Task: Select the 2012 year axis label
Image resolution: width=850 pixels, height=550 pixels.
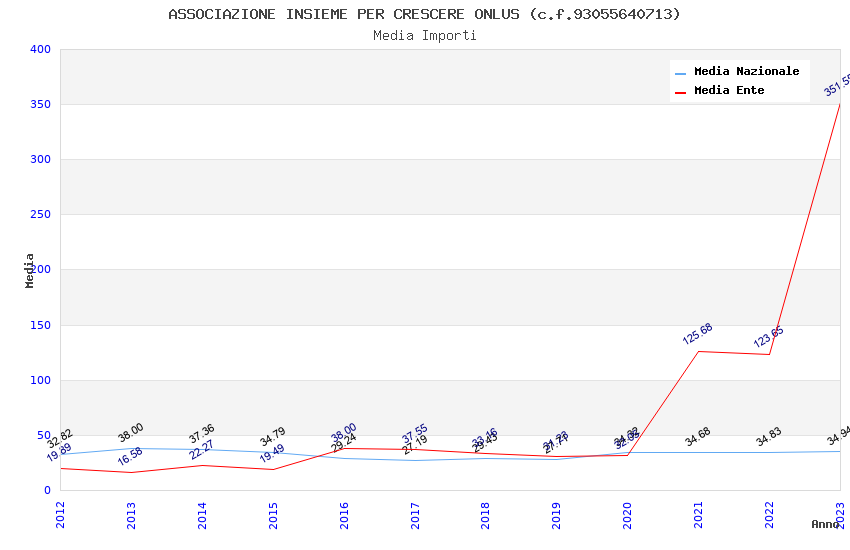Action: [x=60, y=515]
